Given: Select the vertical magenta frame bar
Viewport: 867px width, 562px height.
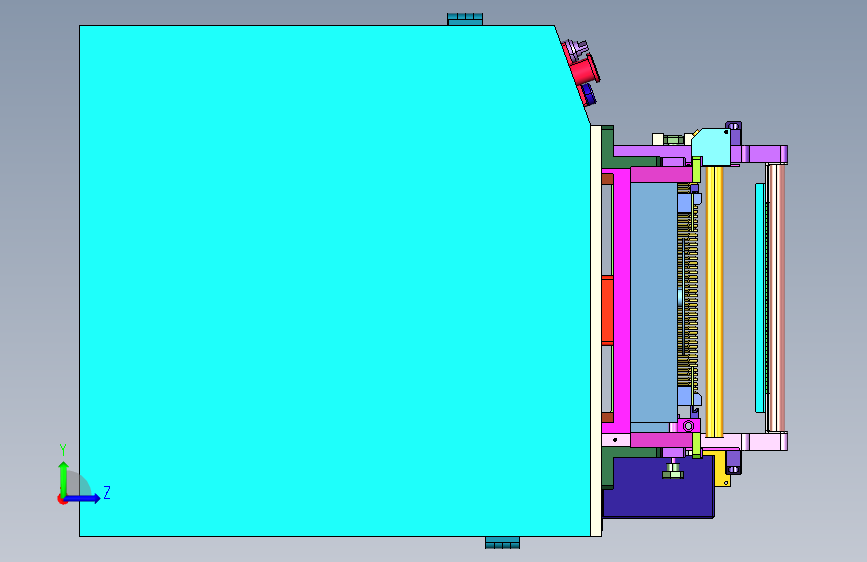Looking at the screenshot, I should coord(622,301).
